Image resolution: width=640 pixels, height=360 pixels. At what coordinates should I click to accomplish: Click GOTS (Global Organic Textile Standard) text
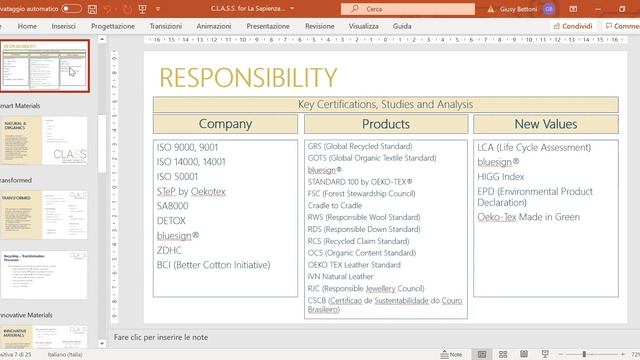point(372,158)
